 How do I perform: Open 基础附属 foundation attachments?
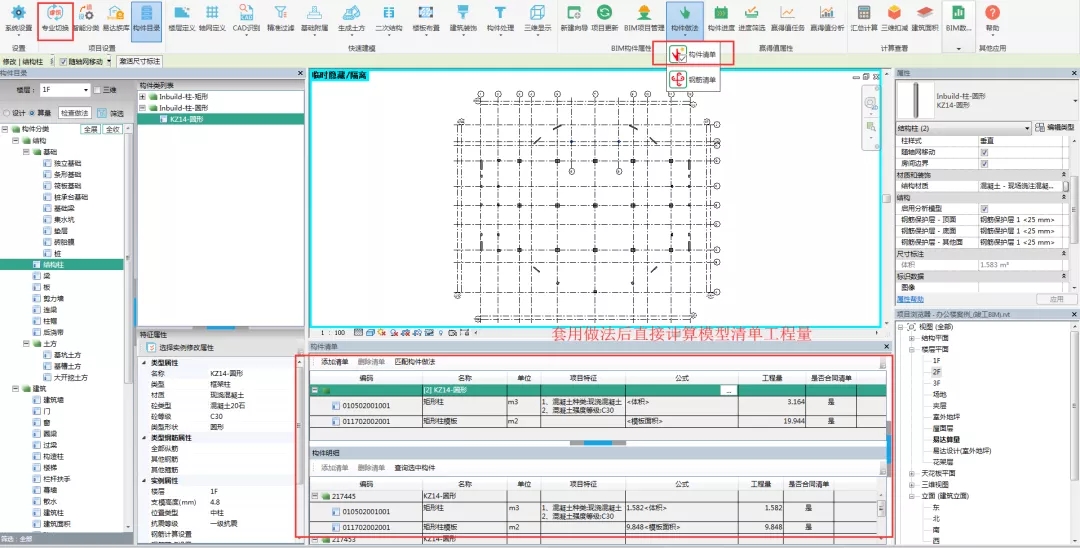315,19
